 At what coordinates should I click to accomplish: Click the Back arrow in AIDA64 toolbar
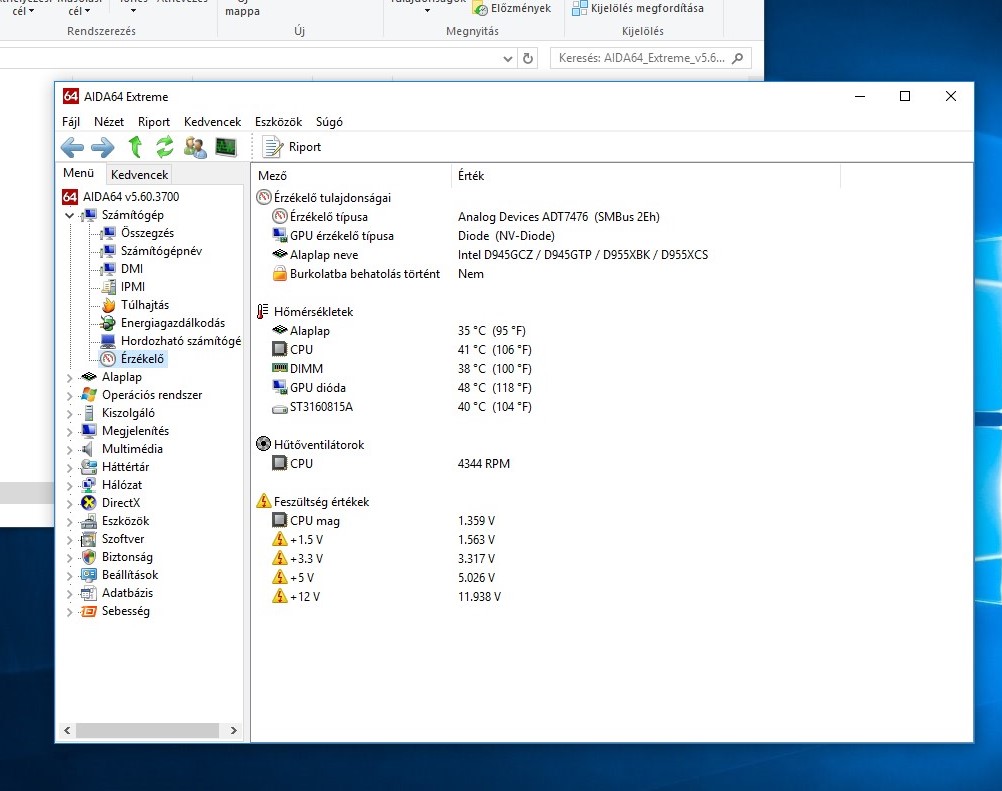[72, 148]
